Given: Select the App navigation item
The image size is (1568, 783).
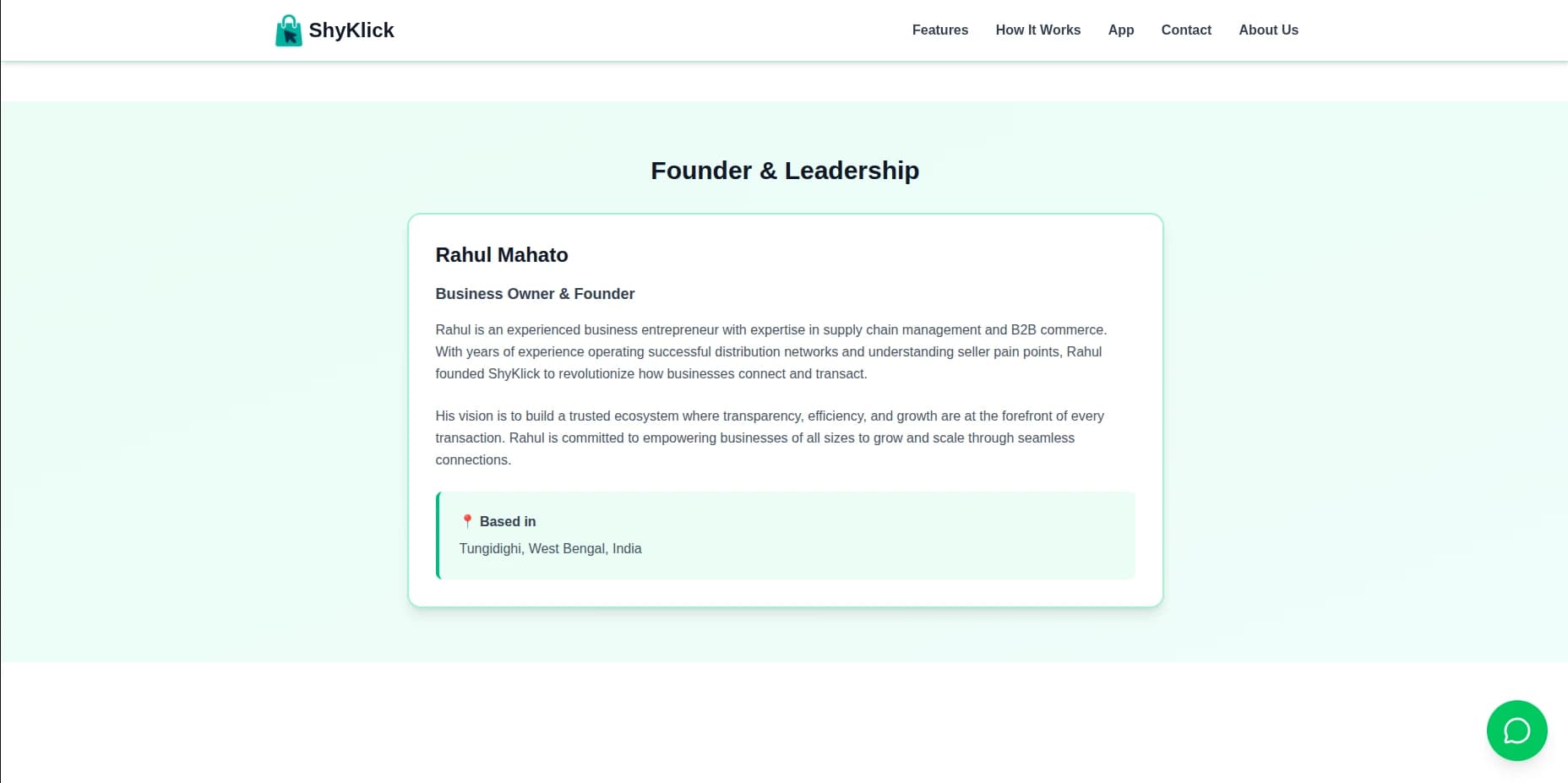Looking at the screenshot, I should (x=1120, y=30).
